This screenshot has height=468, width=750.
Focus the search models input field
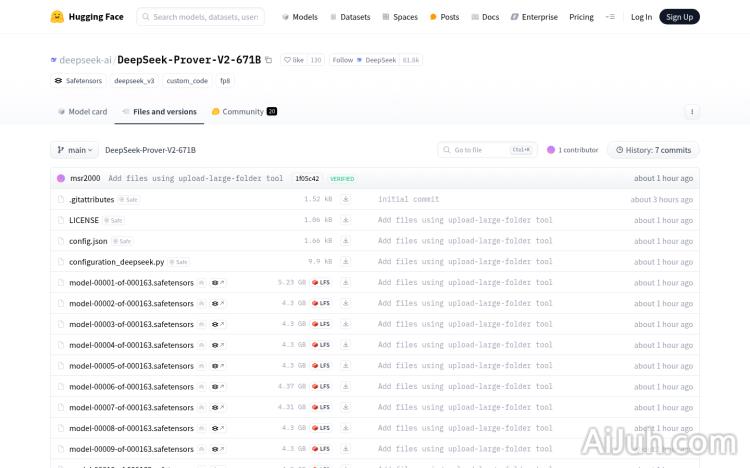point(200,17)
